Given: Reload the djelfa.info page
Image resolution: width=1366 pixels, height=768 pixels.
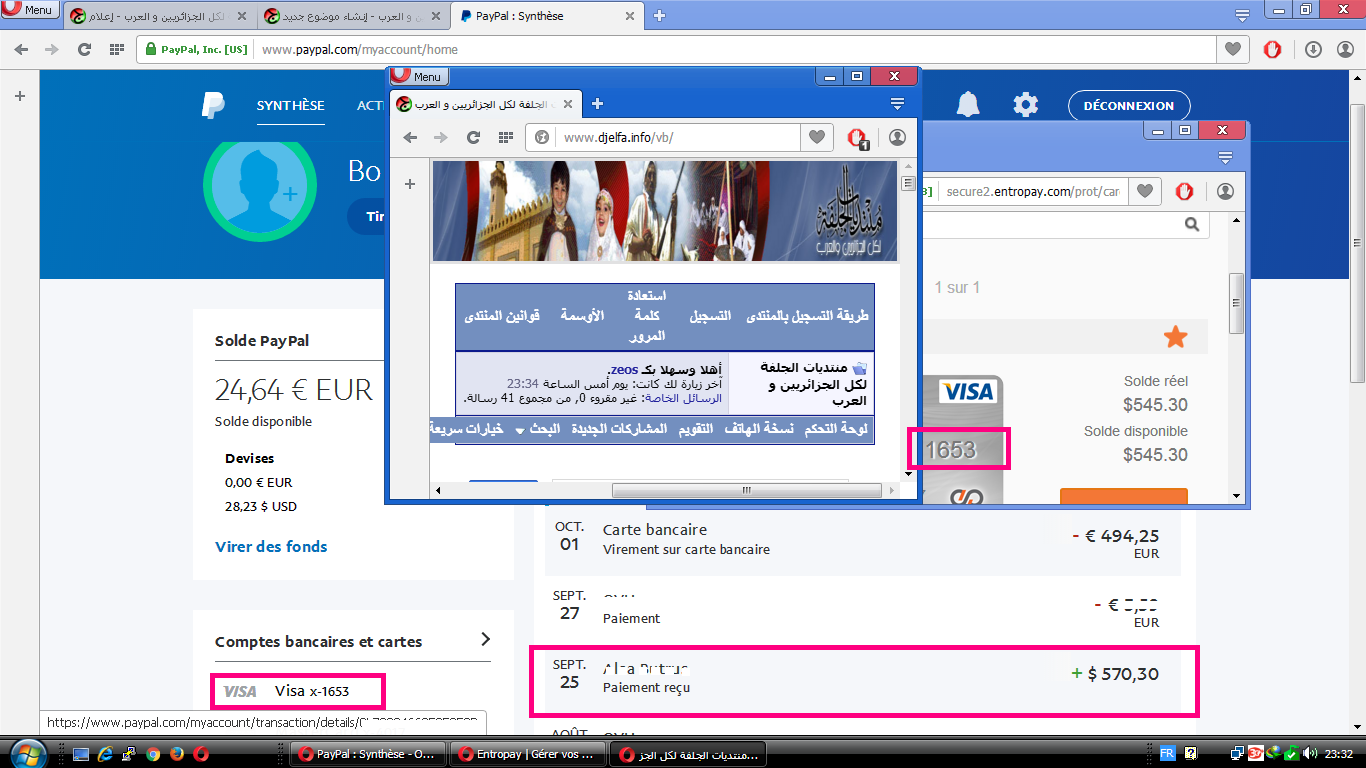Looking at the screenshot, I should 473,137.
